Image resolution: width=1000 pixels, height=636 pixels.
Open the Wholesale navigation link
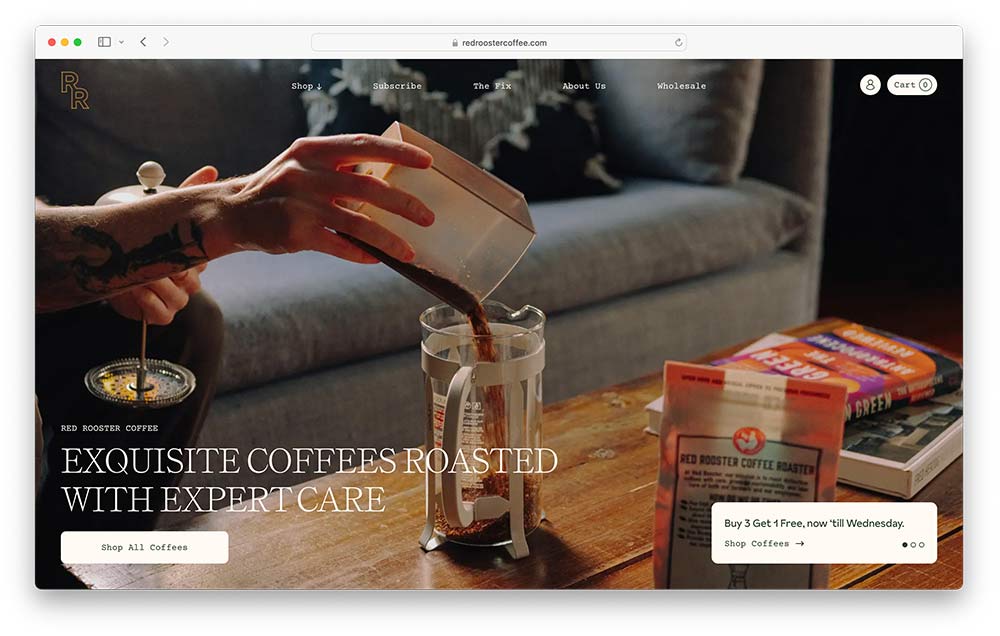(x=682, y=86)
